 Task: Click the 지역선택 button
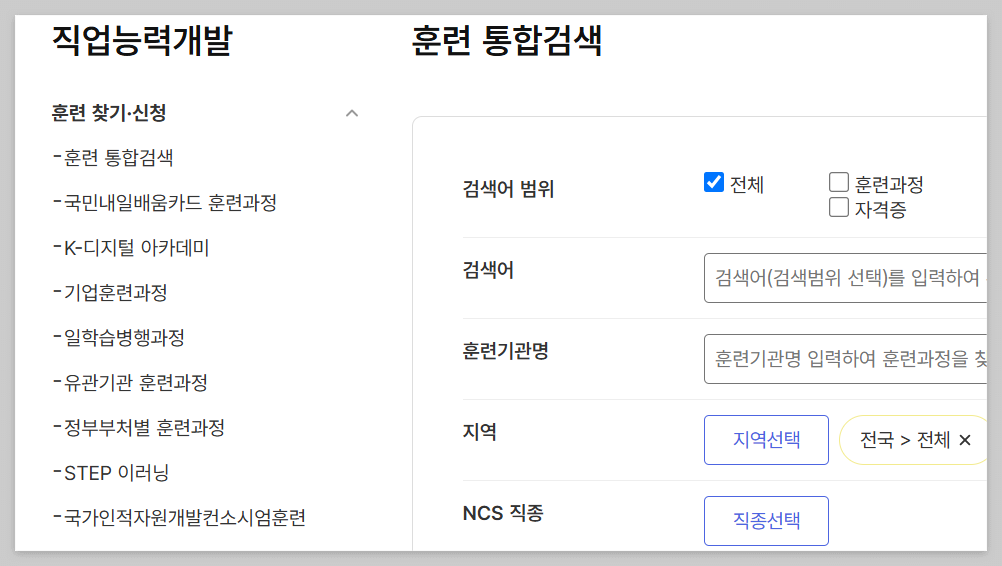766,440
